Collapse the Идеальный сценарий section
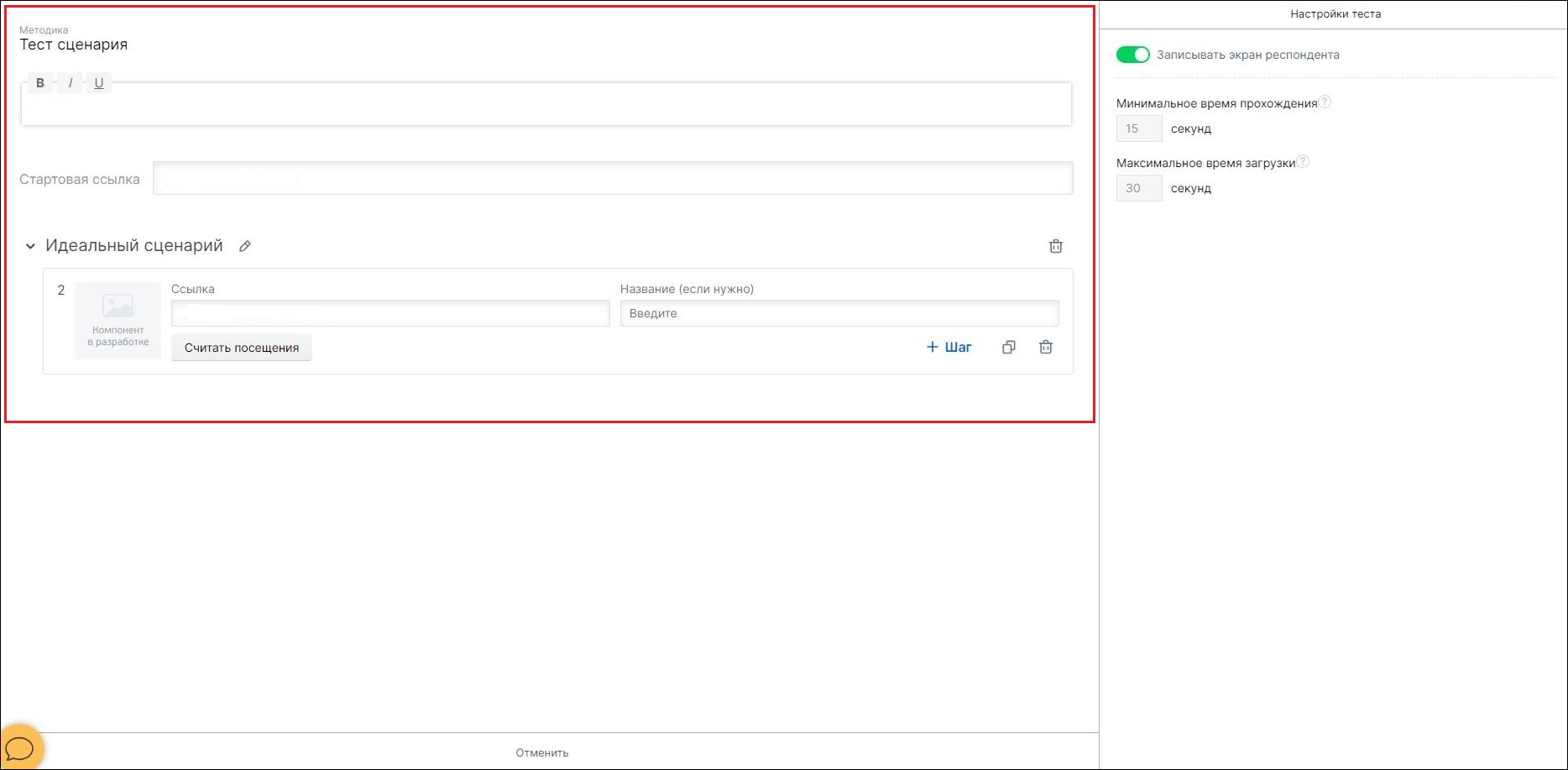Screen dimensions: 1568x770 (30, 246)
